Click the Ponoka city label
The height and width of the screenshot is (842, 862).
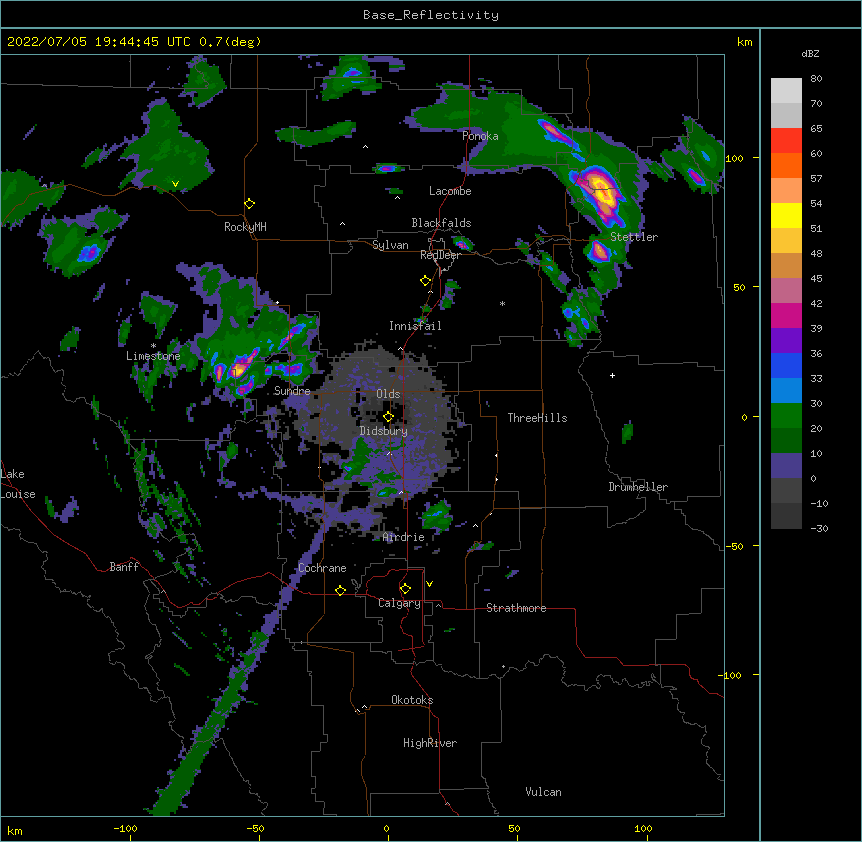480,136
